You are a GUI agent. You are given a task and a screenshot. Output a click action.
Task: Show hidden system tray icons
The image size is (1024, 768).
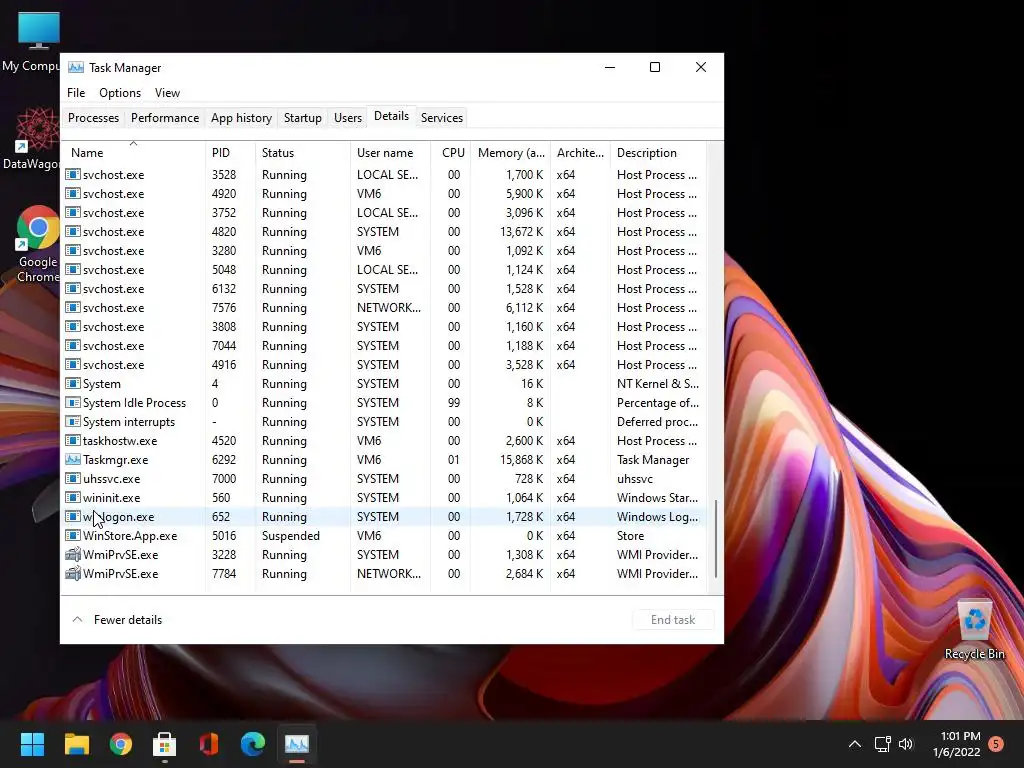pos(854,744)
